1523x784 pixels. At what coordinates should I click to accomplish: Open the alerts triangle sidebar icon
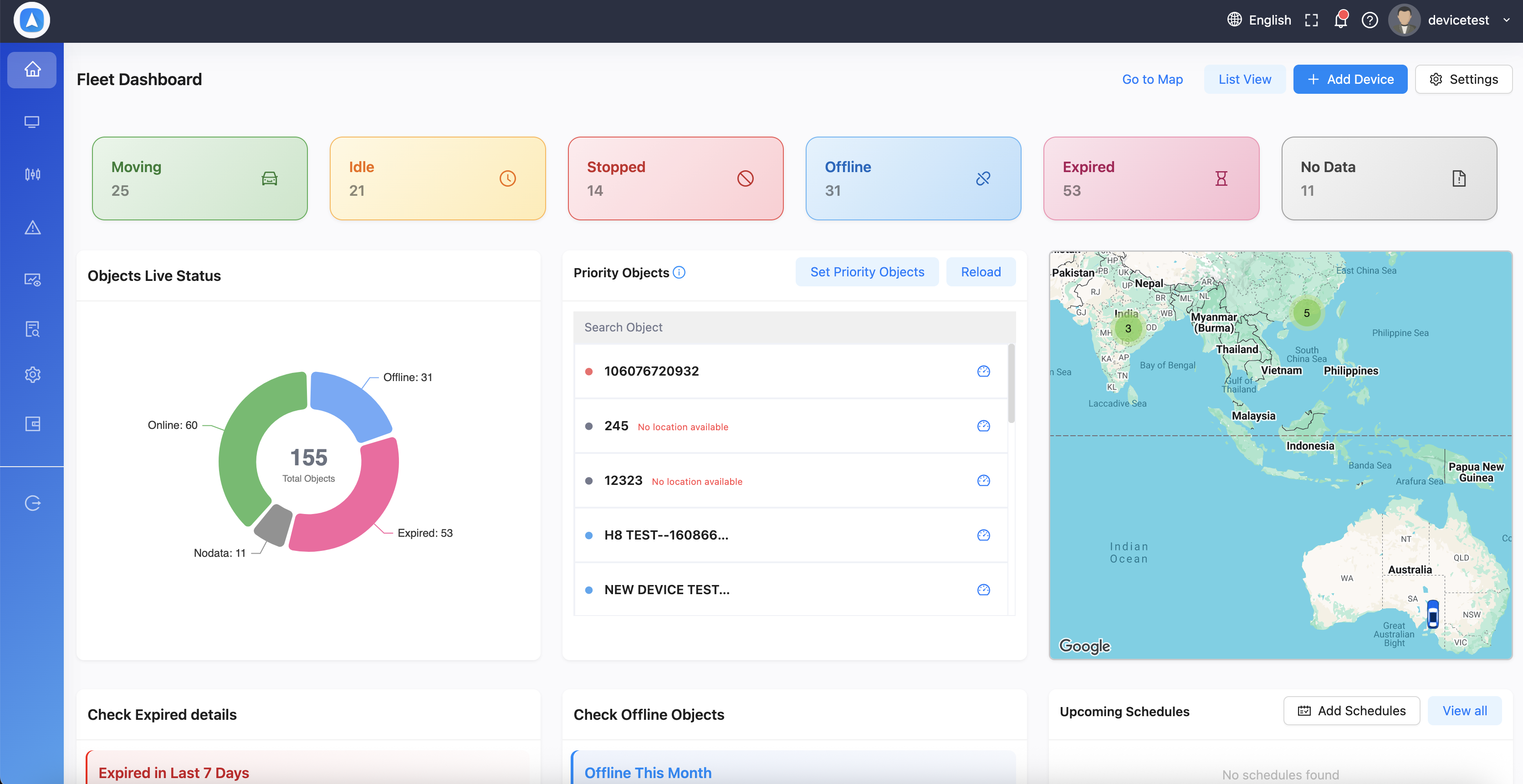coord(32,228)
